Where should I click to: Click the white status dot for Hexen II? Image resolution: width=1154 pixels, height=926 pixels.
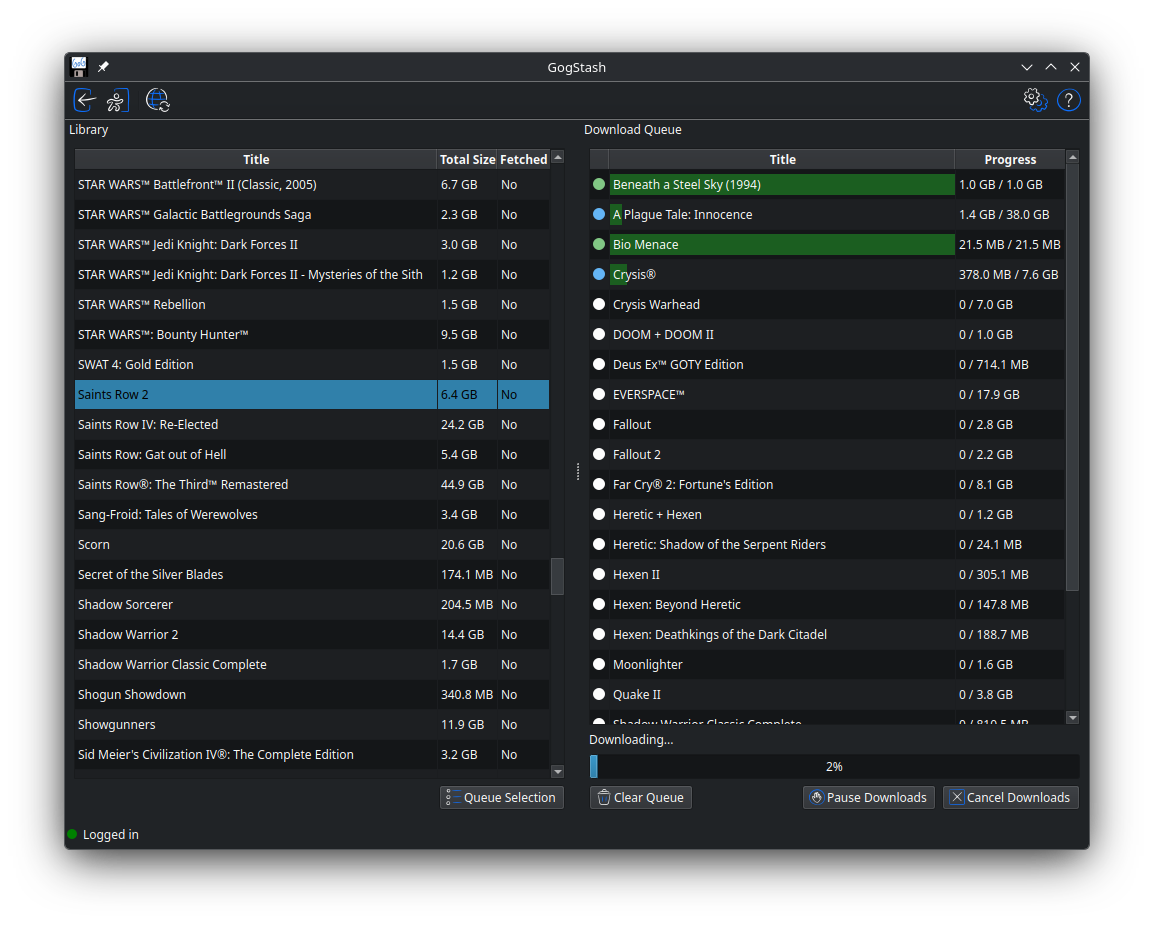click(x=599, y=574)
